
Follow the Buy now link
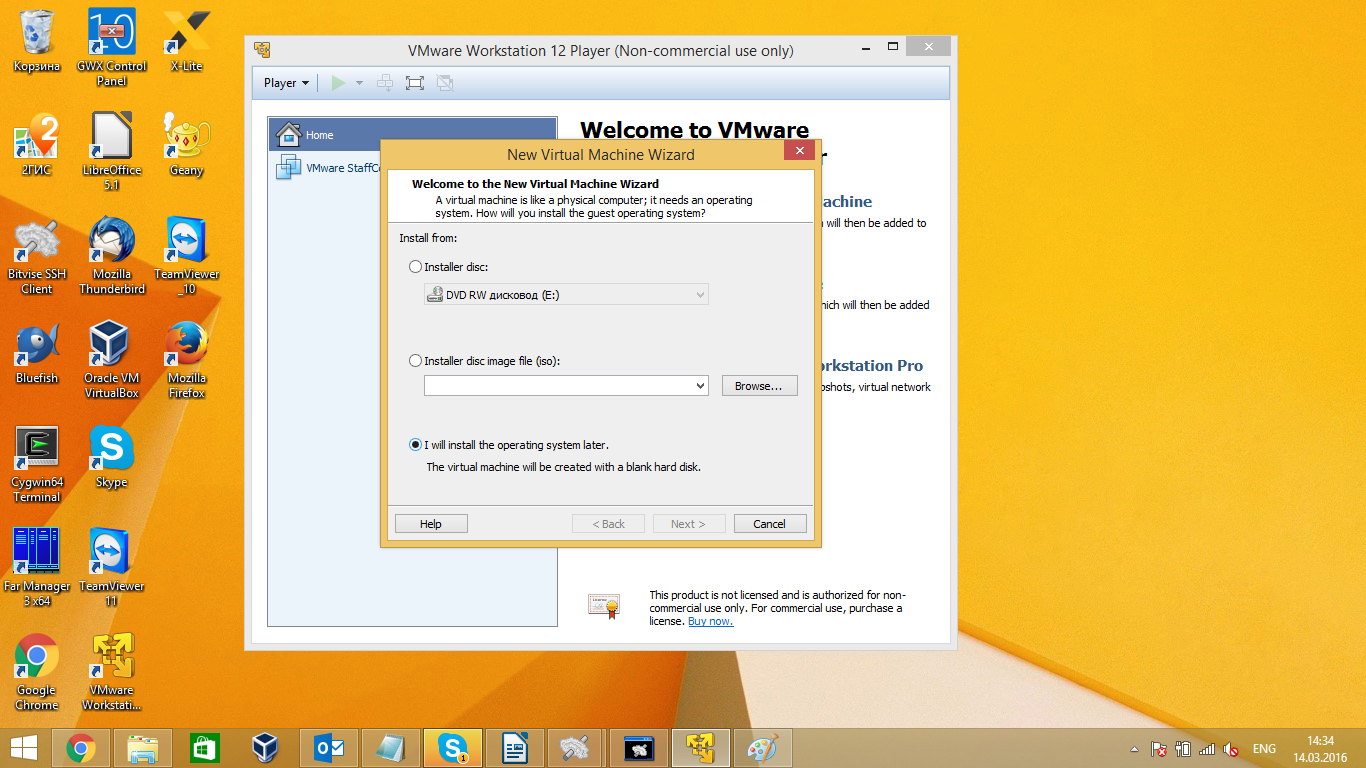pyautogui.click(x=710, y=621)
